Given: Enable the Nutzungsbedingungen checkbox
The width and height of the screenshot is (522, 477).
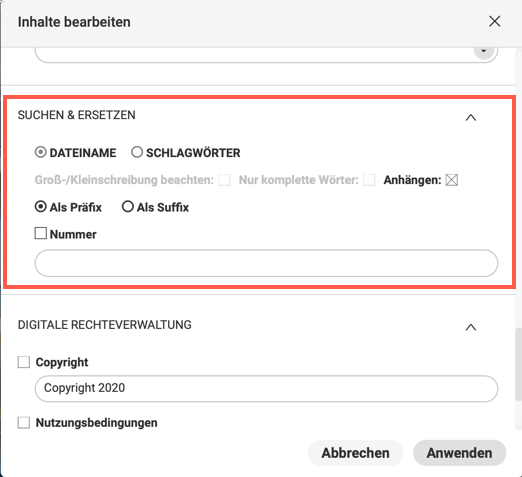Looking at the screenshot, I should [24, 423].
